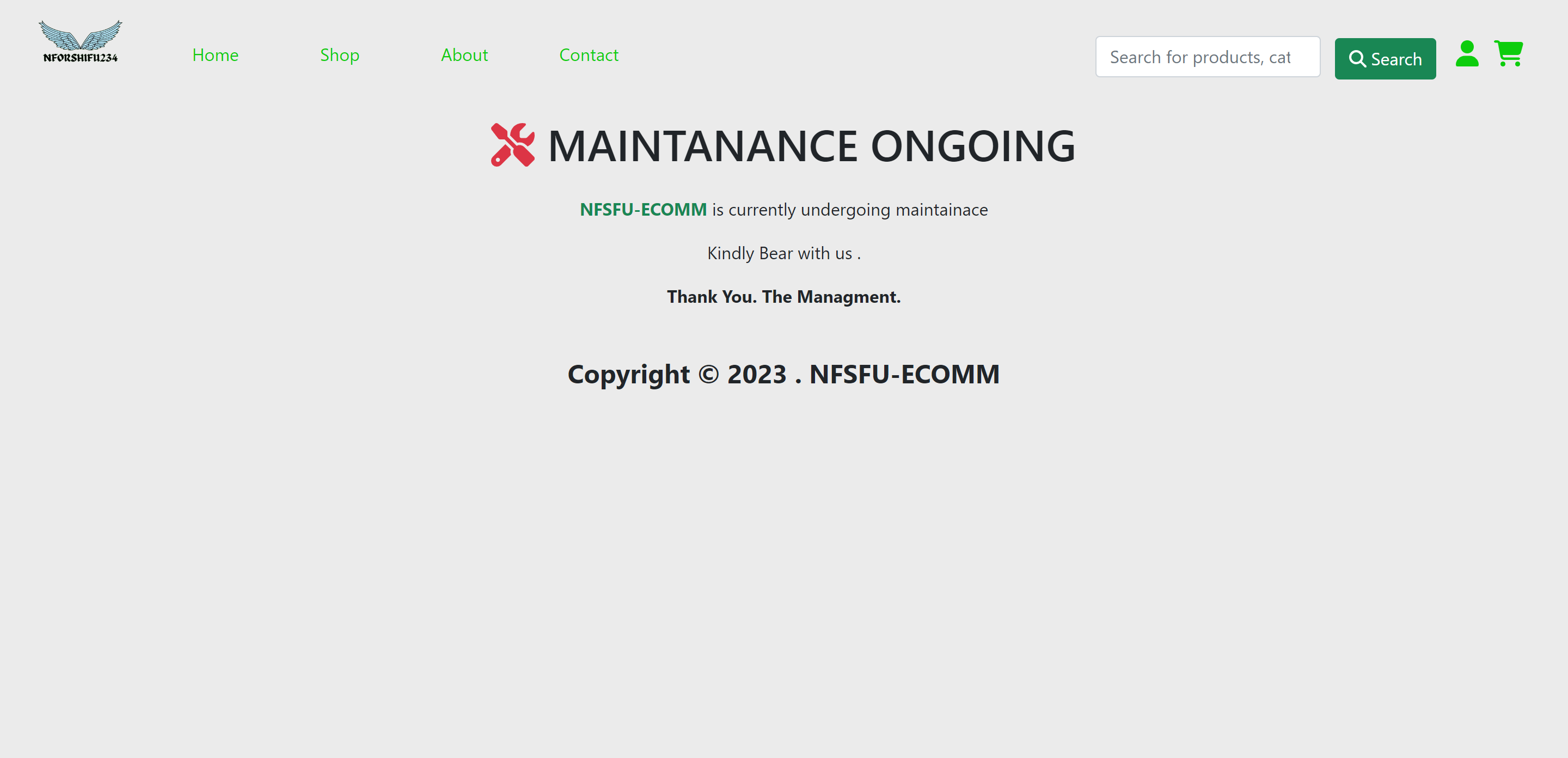Go to the Home page
This screenshot has height=758, width=1568.
tap(215, 55)
